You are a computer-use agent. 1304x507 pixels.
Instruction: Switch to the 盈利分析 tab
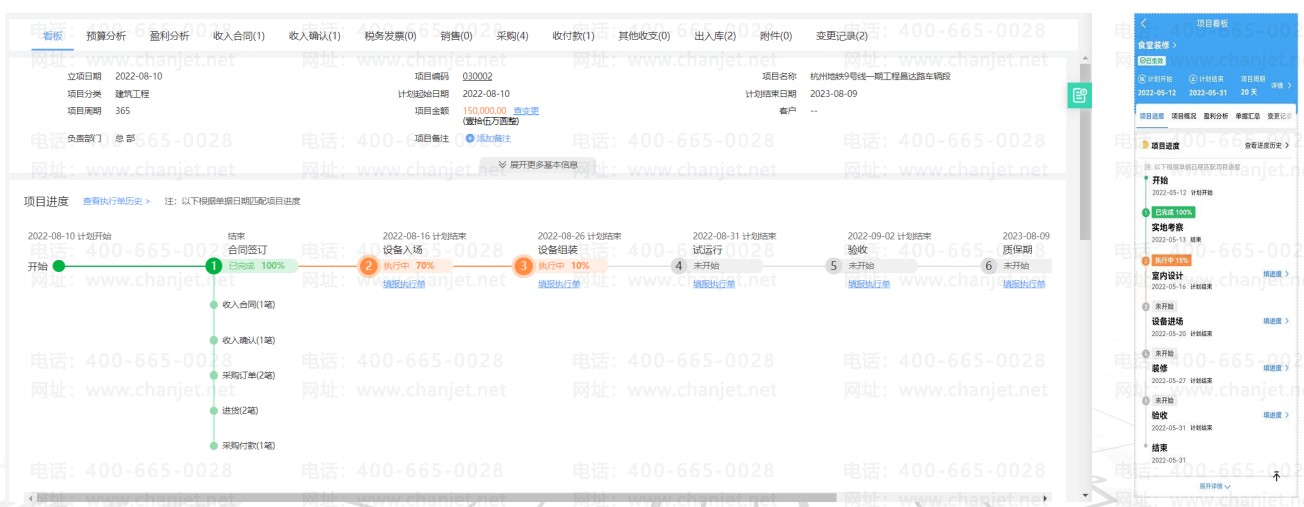[169, 35]
